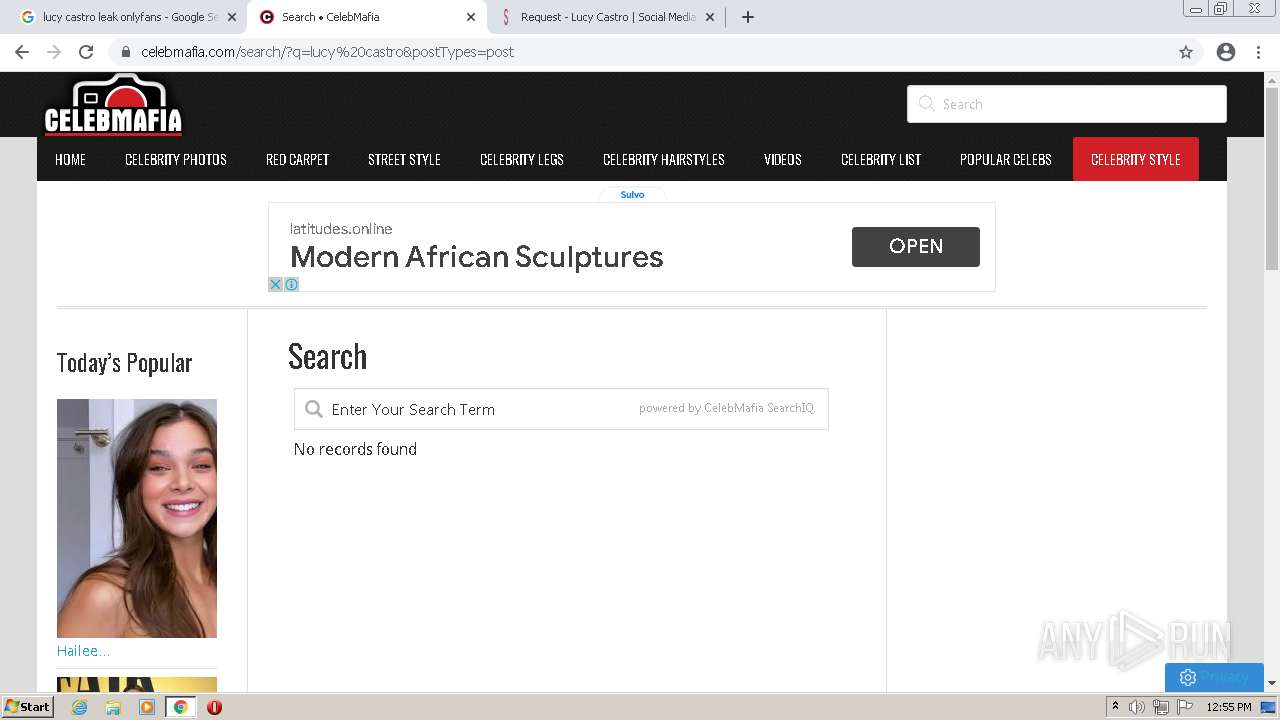The height and width of the screenshot is (720, 1280).
Task: Close the Google search tab
Action: coord(232,17)
